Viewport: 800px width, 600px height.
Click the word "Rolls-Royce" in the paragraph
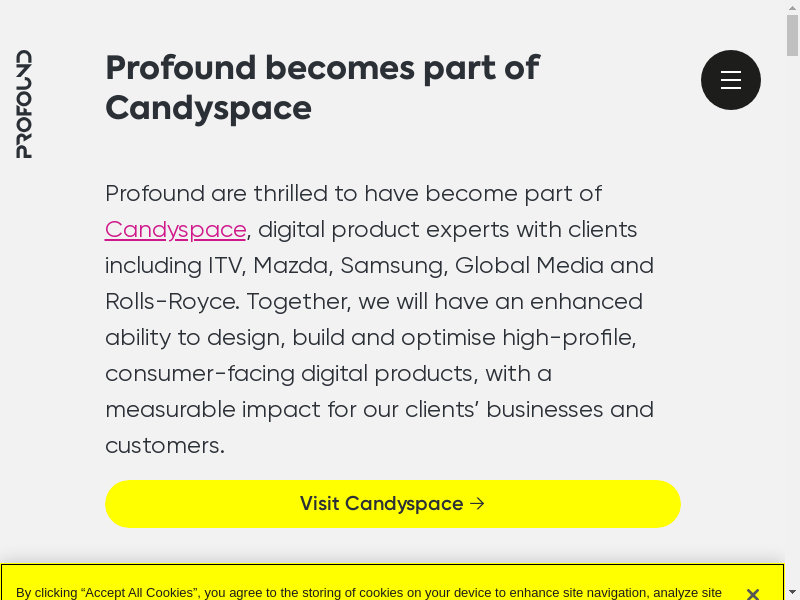[170, 302]
